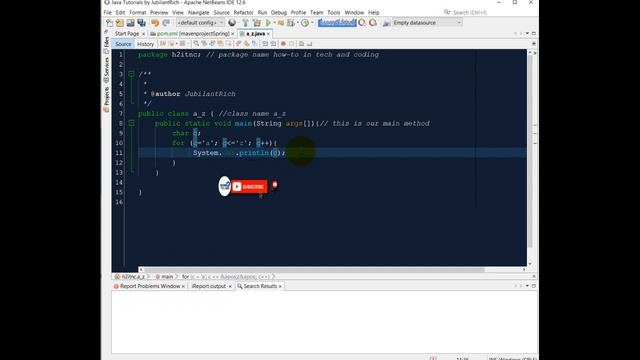Switch editor to Source view
This screenshot has height=360, width=640.
point(123,44)
